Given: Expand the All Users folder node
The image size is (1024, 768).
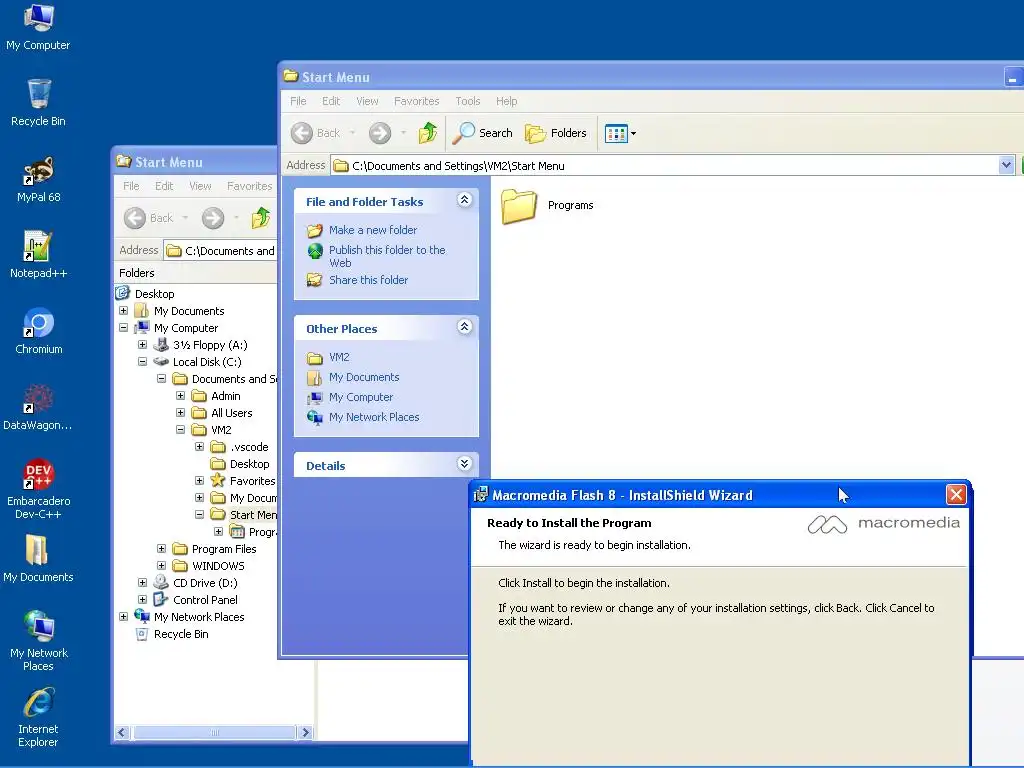Looking at the screenshot, I should click(x=181, y=413).
